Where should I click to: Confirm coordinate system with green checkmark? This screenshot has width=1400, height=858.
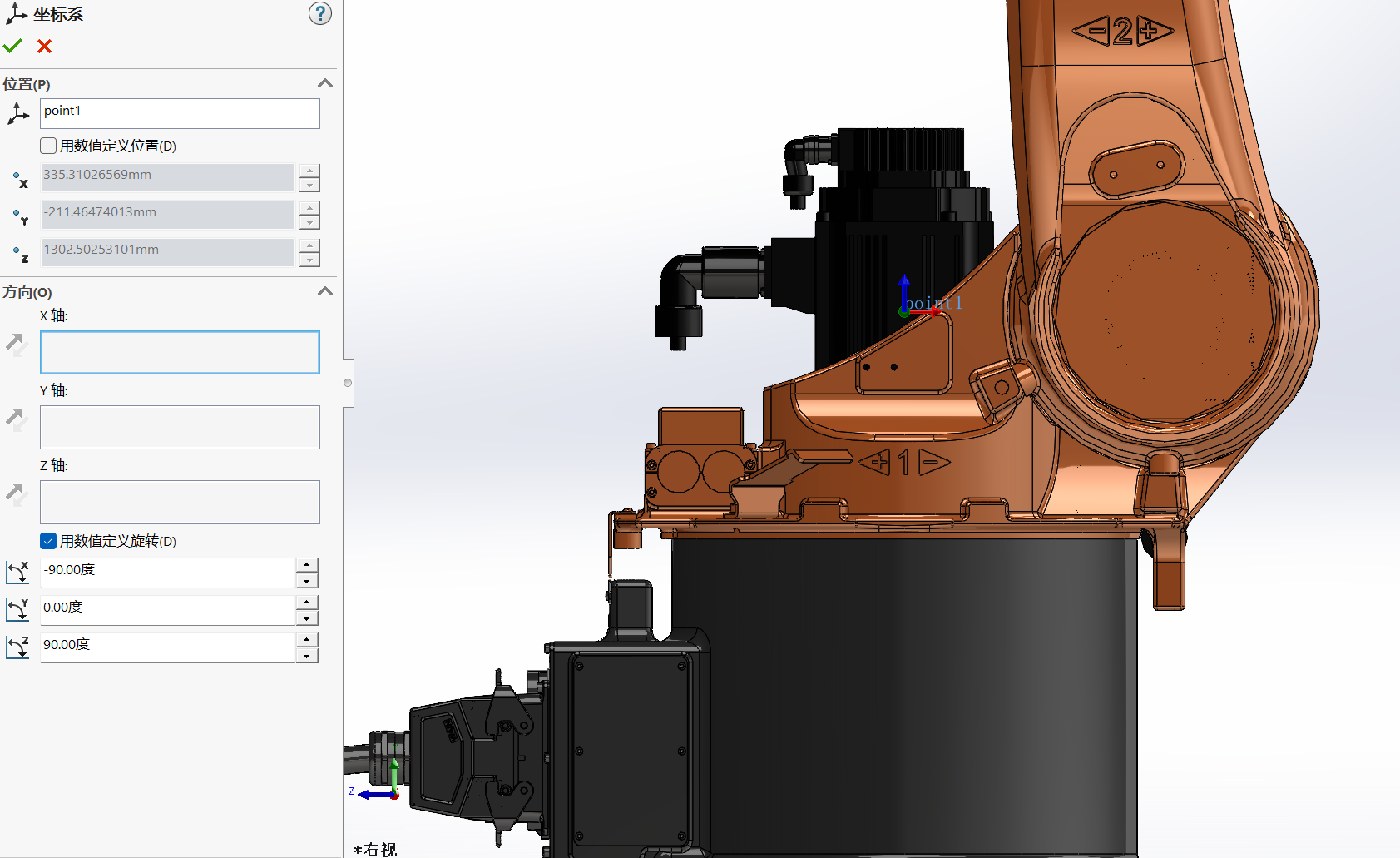[x=12, y=46]
